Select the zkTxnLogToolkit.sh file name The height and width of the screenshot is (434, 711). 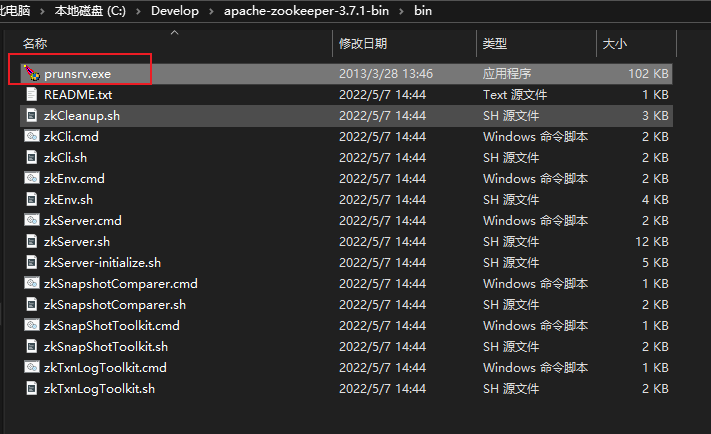(x=99, y=389)
